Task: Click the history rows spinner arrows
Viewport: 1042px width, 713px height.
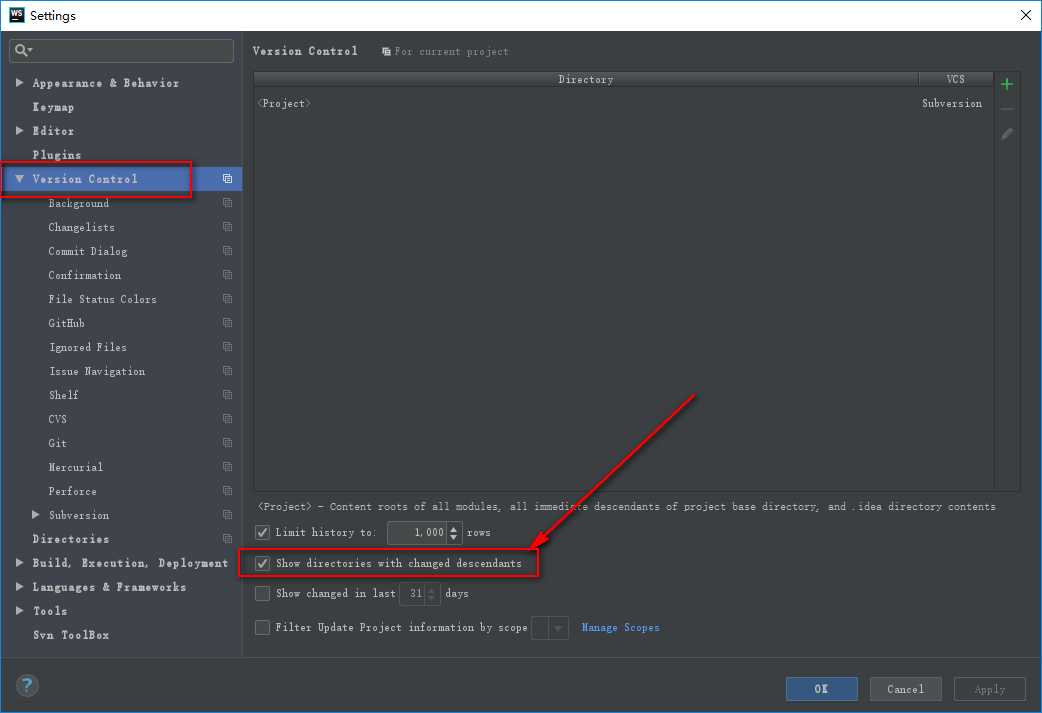Action: (454, 532)
